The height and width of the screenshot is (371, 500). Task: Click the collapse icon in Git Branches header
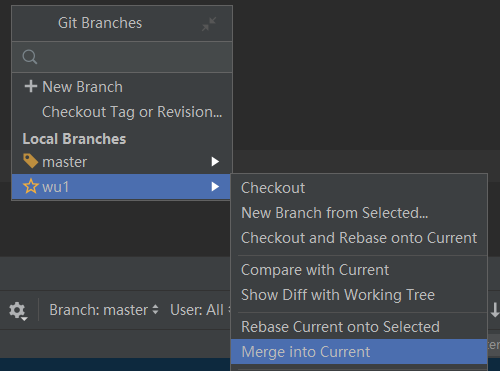209,24
